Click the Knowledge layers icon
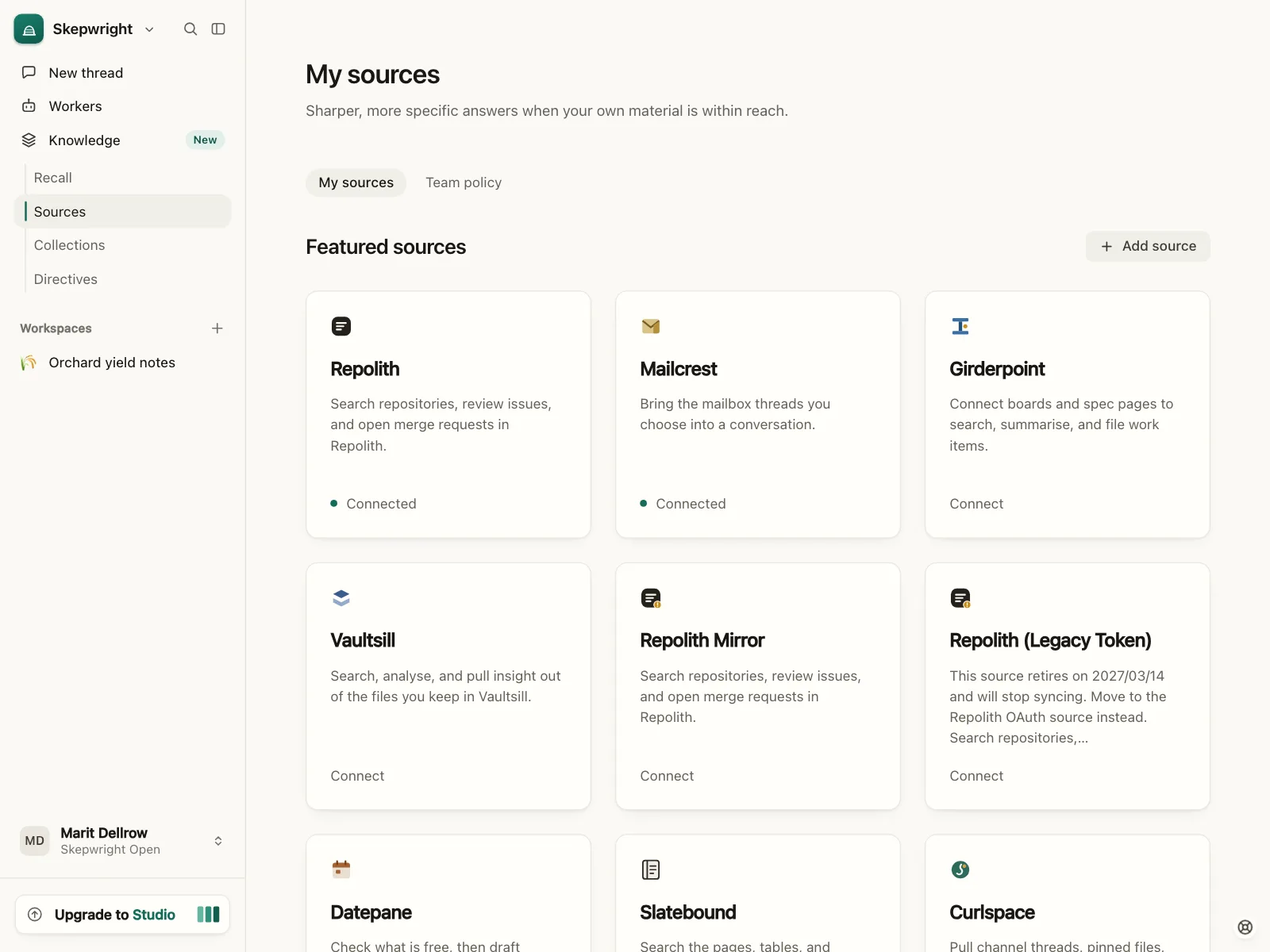 tap(29, 140)
